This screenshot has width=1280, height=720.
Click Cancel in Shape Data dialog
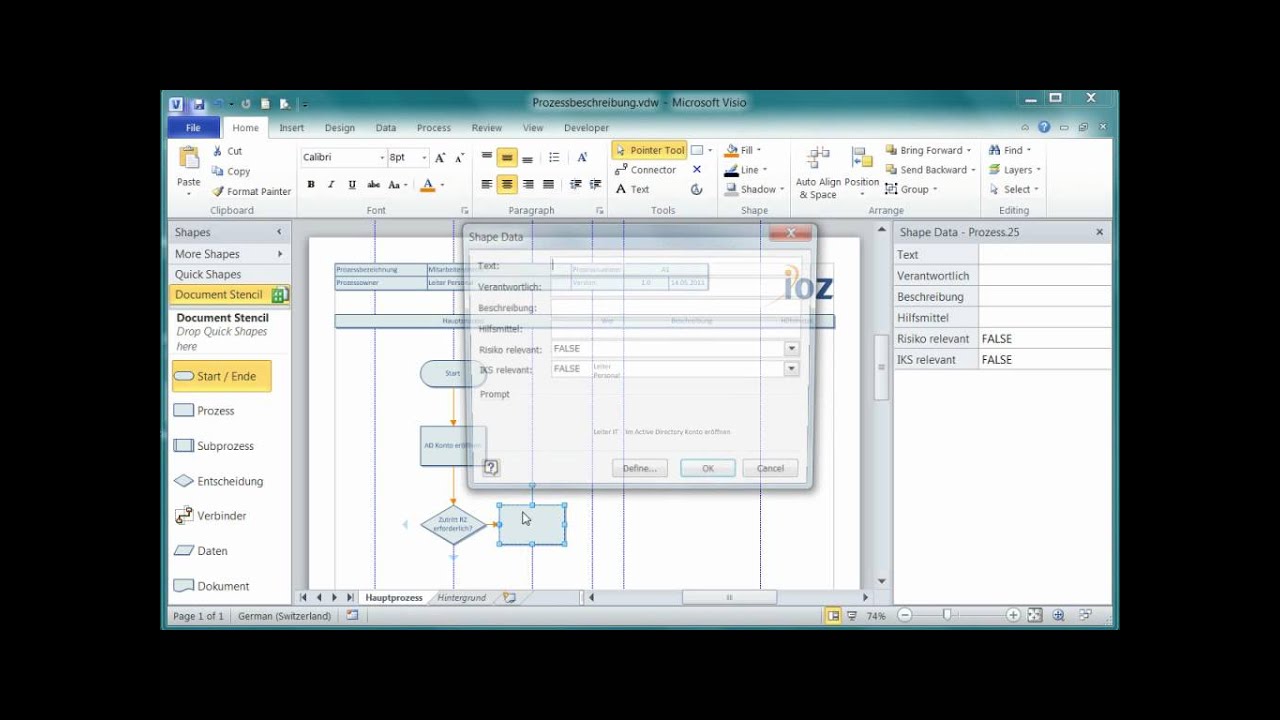coord(770,468)
